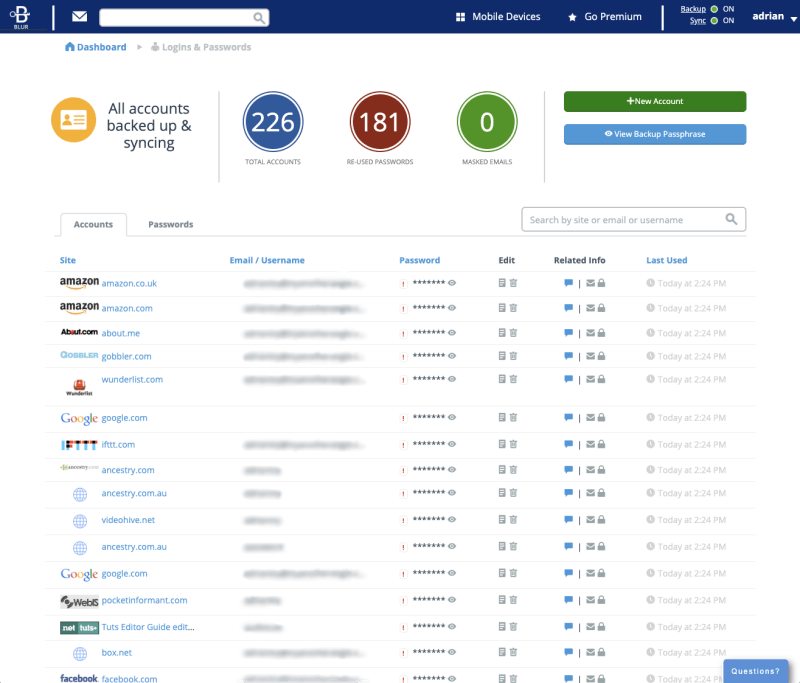Viewport: 800px width, 683px height.
Task: Click View Backup Passphrase button
Action: (x=655, y=134)
